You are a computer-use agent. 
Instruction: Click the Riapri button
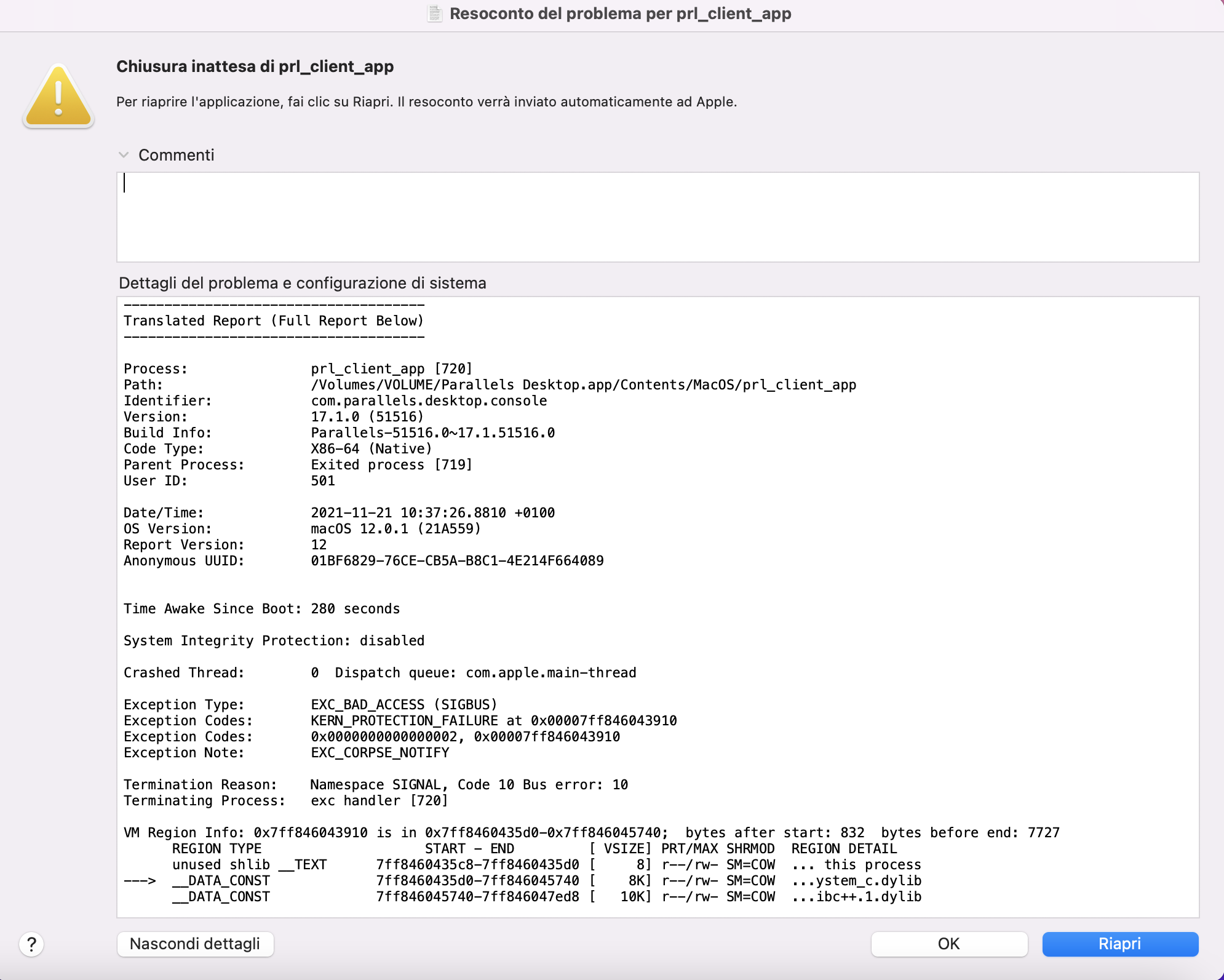click(x=1120, y=944)
